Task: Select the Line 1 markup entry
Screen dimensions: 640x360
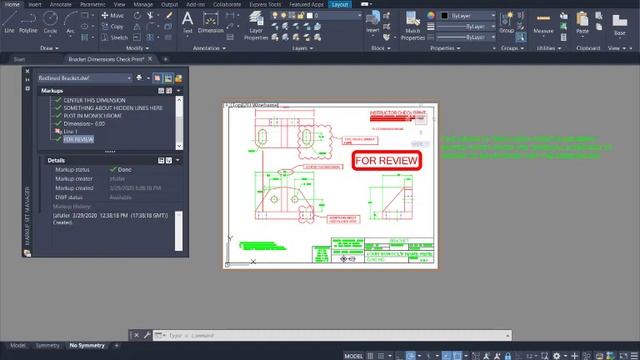Action: pyautogui.click(x=70, y=132)
